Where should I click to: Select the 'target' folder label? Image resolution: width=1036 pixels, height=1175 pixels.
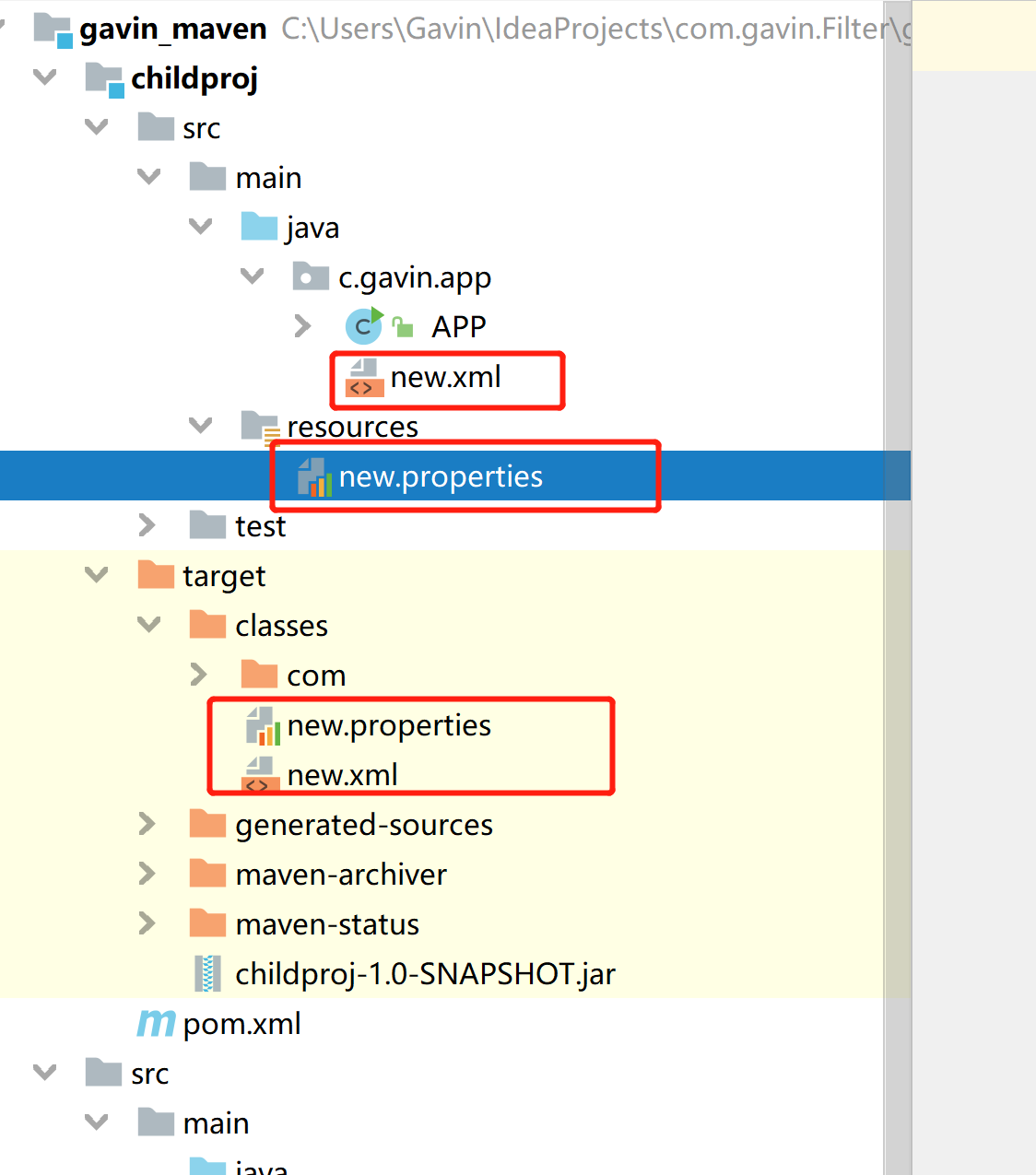(x=224, y=576)
